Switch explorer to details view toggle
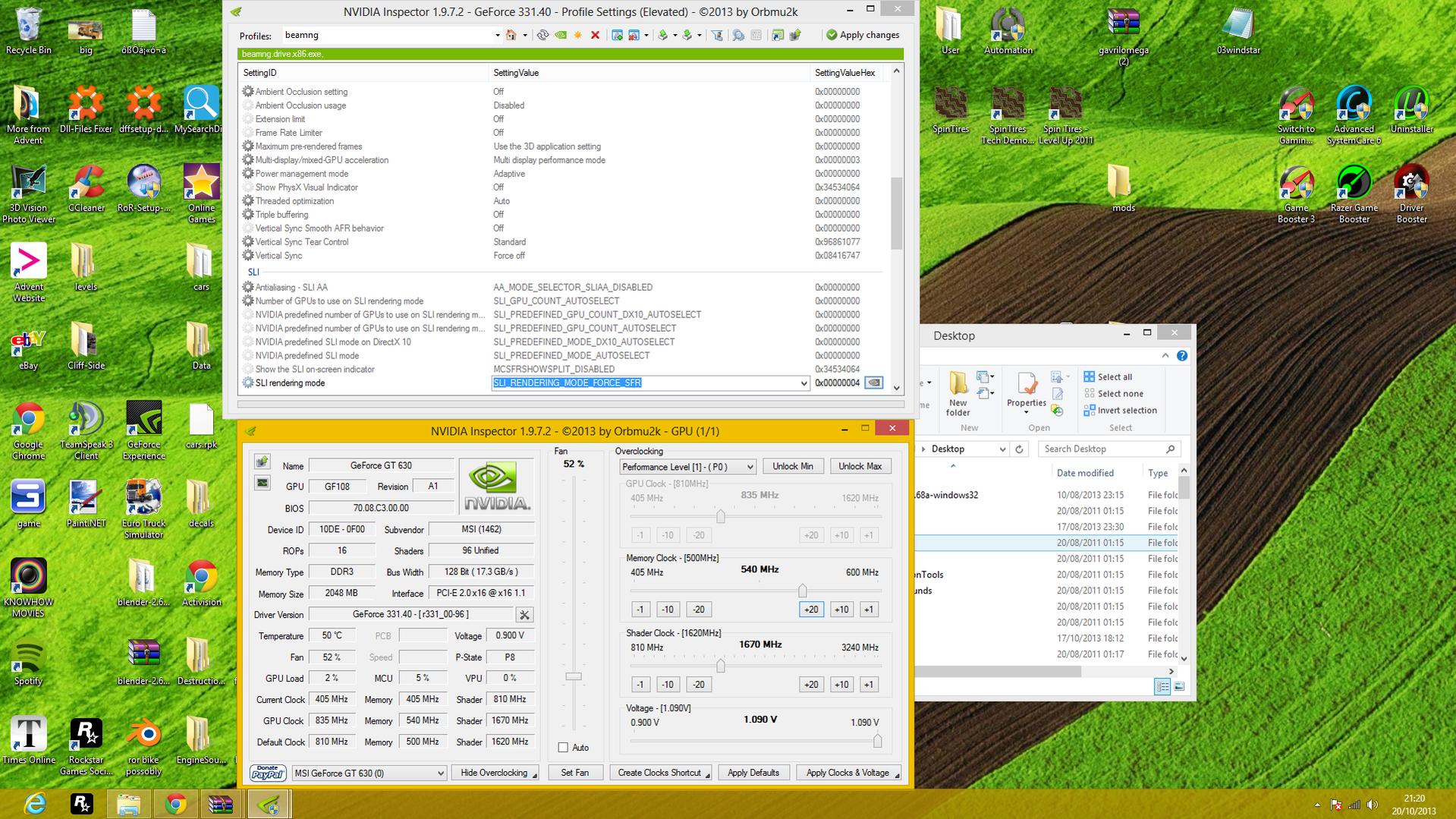The width and height of the screenshot is (1456, 819). coord(1162,686)
